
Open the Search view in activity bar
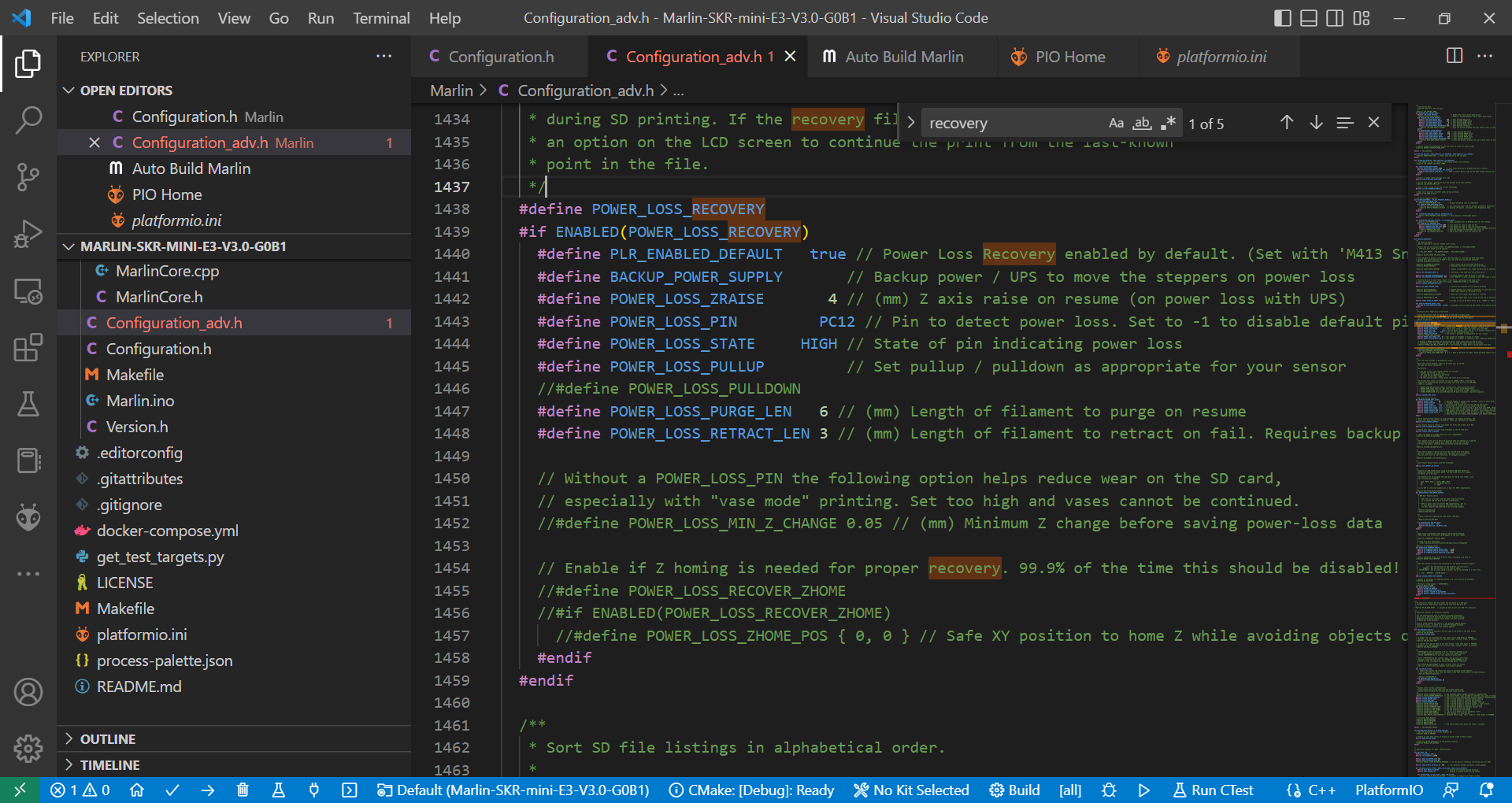(28, 120)
